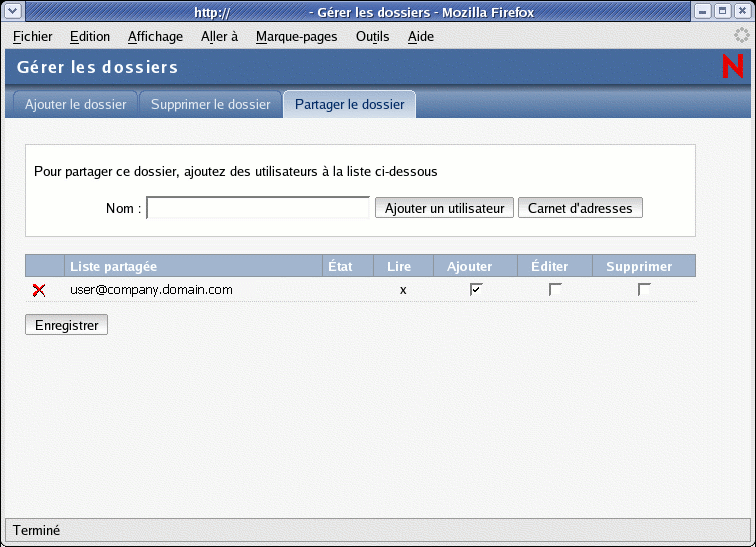Click the État column header

coord(348,266)
